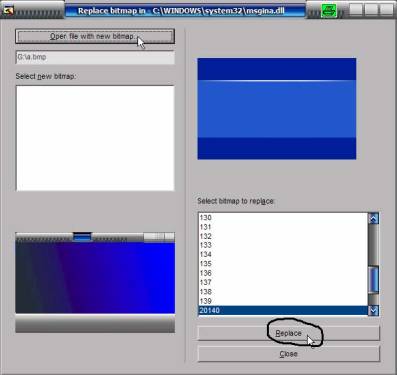Click scrollbar down arrow of bitmap list
The width and height of the screenshot is (397, 375).
[x=373, y=310]
